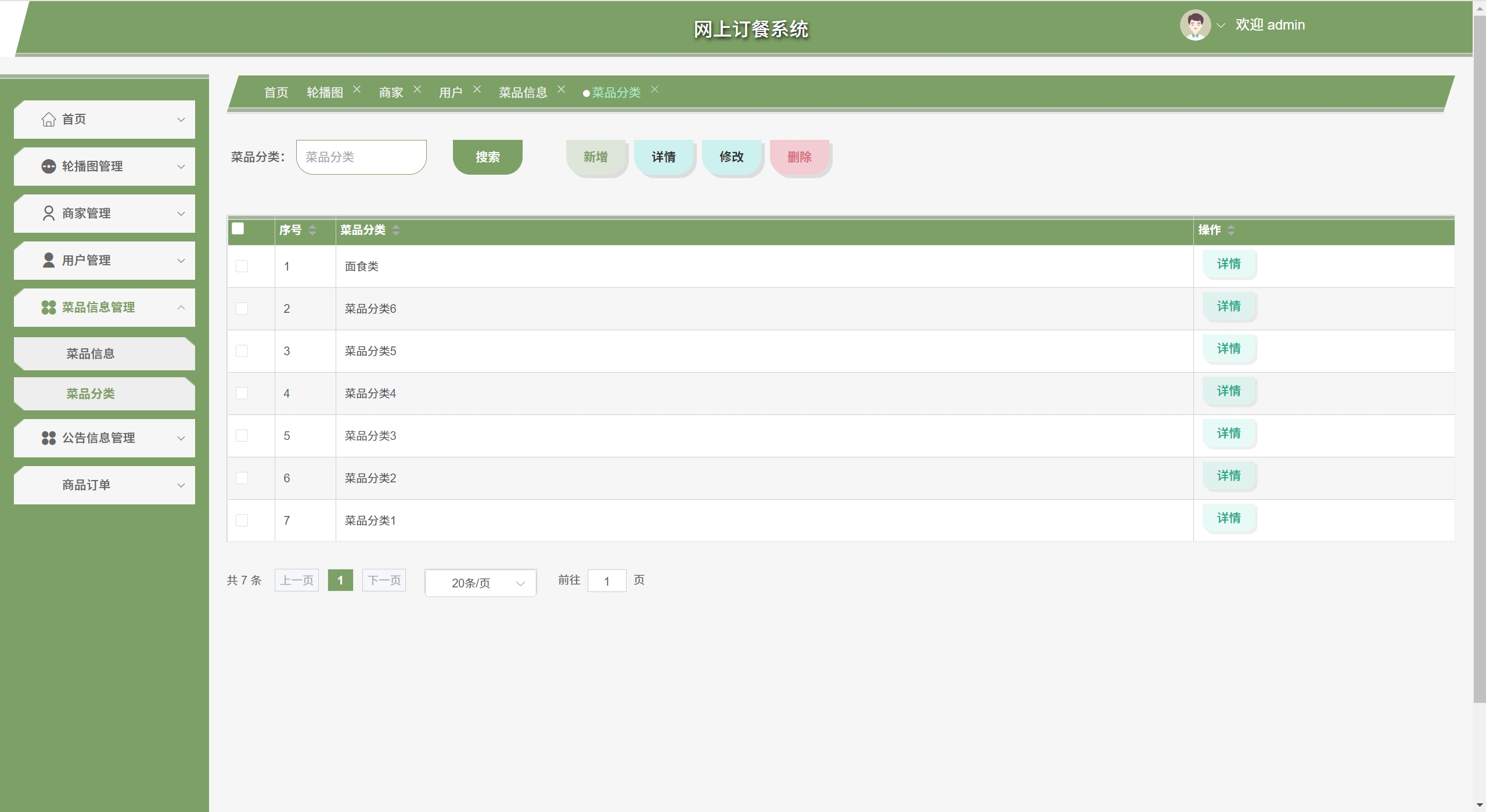Viewport: 1486px width, 812px height.
Task: Open 菜品信息 submenu item in the sidebar
Action: [91, 353]
